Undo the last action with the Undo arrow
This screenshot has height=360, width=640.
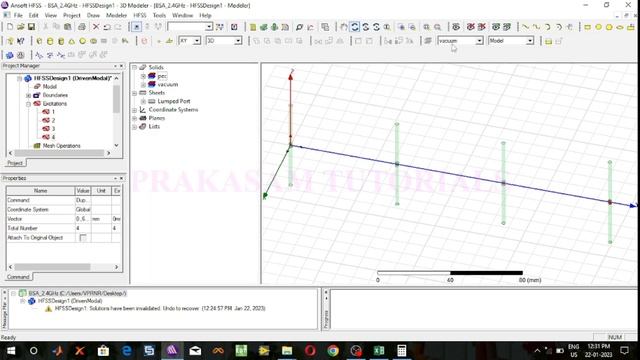(107, 27)
